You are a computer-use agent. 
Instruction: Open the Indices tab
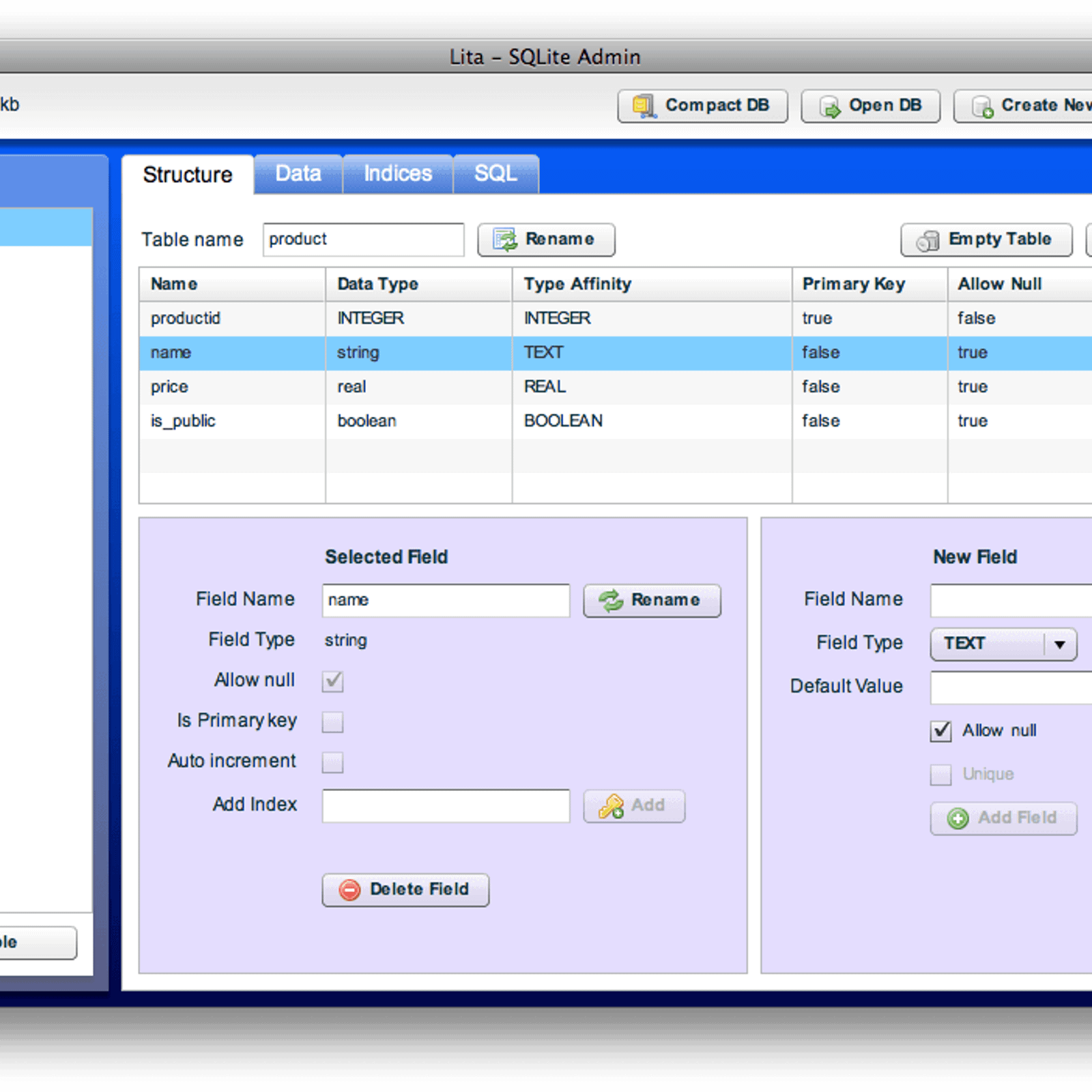398,174
